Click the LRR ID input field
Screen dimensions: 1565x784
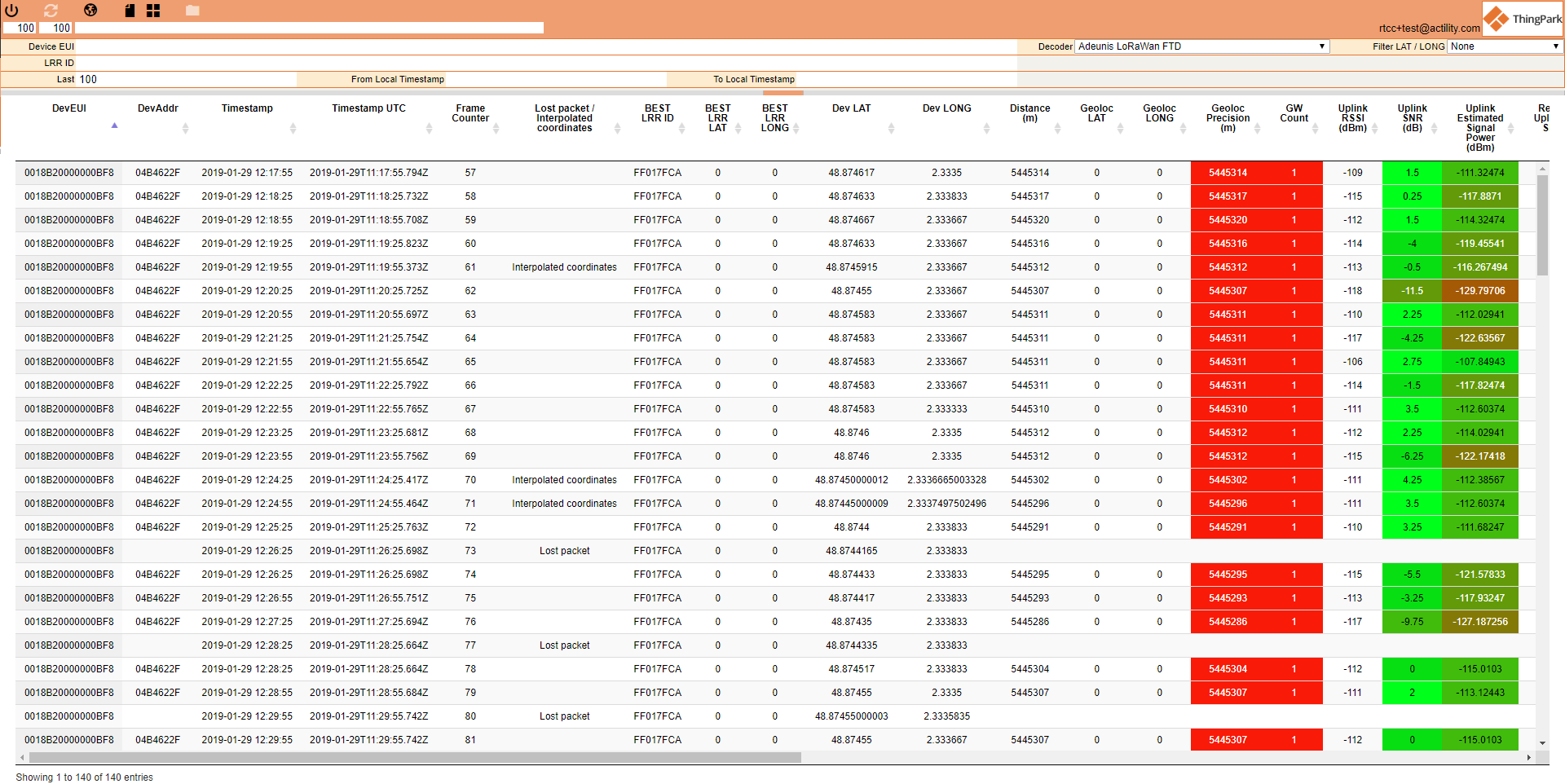545,63
